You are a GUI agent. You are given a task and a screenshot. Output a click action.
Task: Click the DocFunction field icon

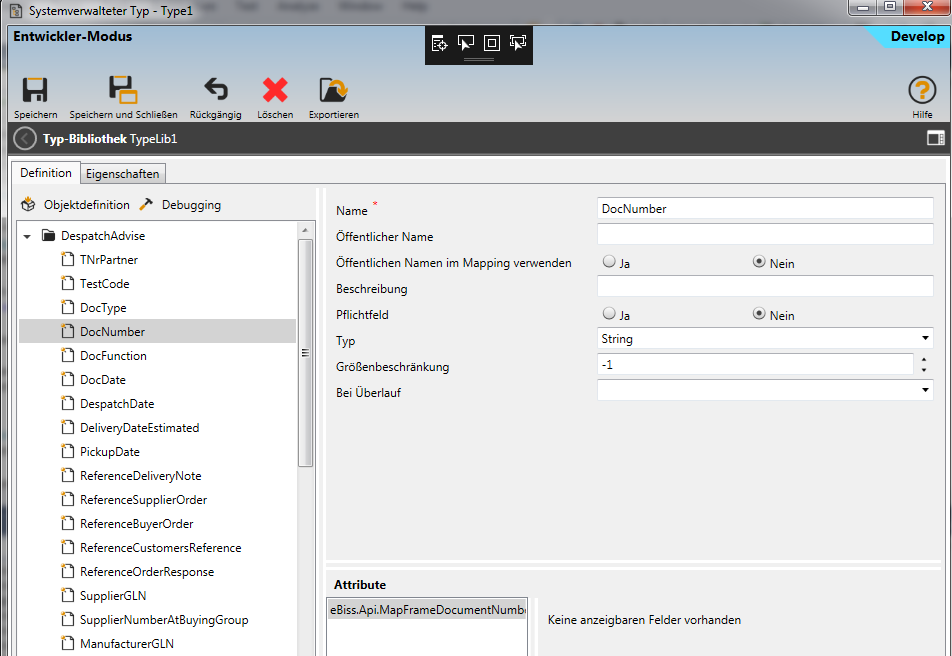coord(67,355)
